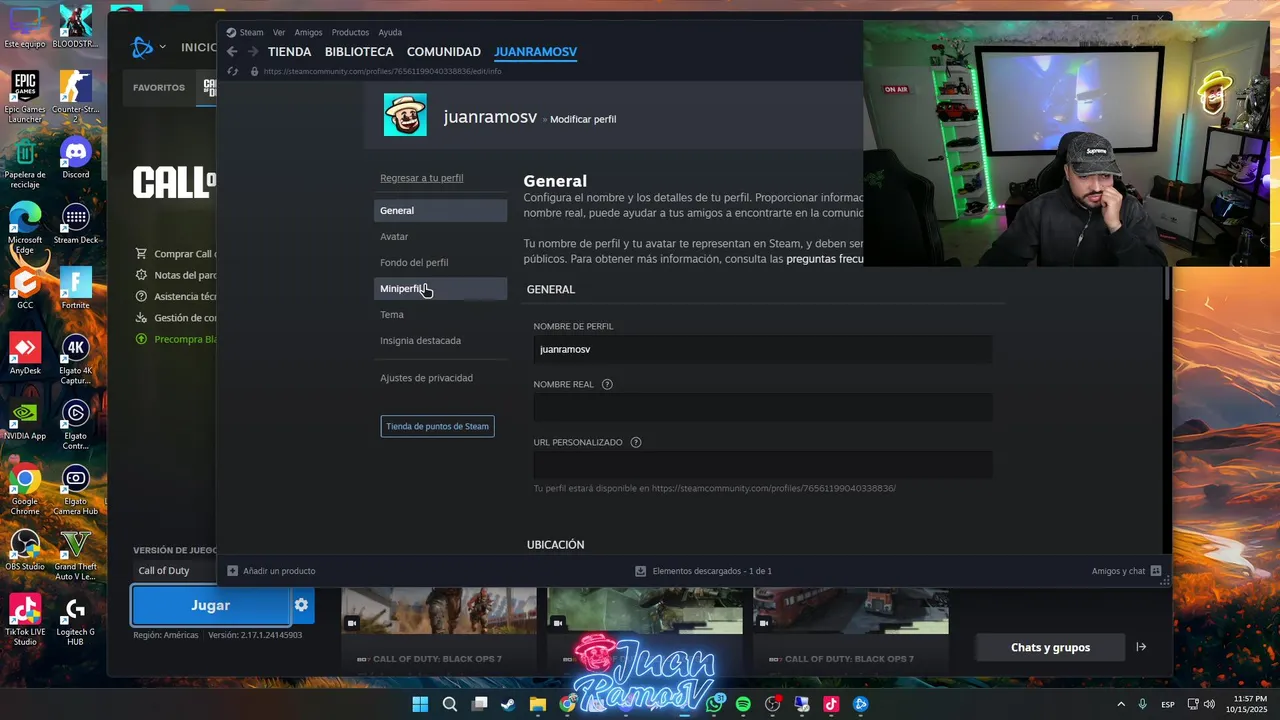Viewport: 1280px width, 720px height.
Task: Select the Fortnite desktop icon
Action: point(76,289)
